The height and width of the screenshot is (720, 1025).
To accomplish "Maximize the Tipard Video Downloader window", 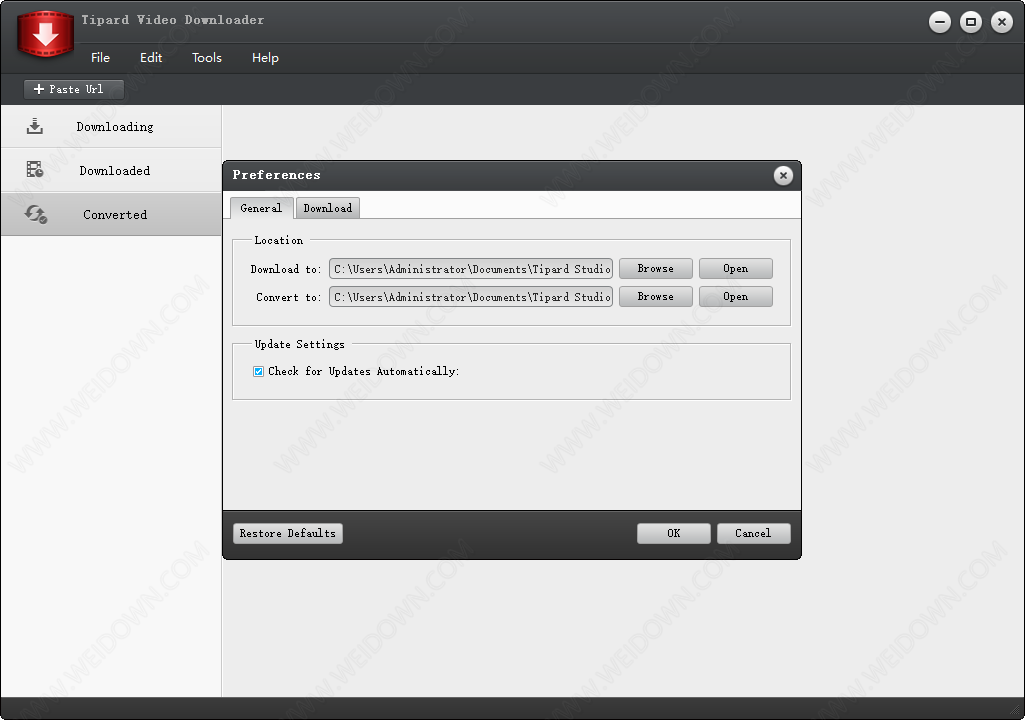I will point(971,22).
